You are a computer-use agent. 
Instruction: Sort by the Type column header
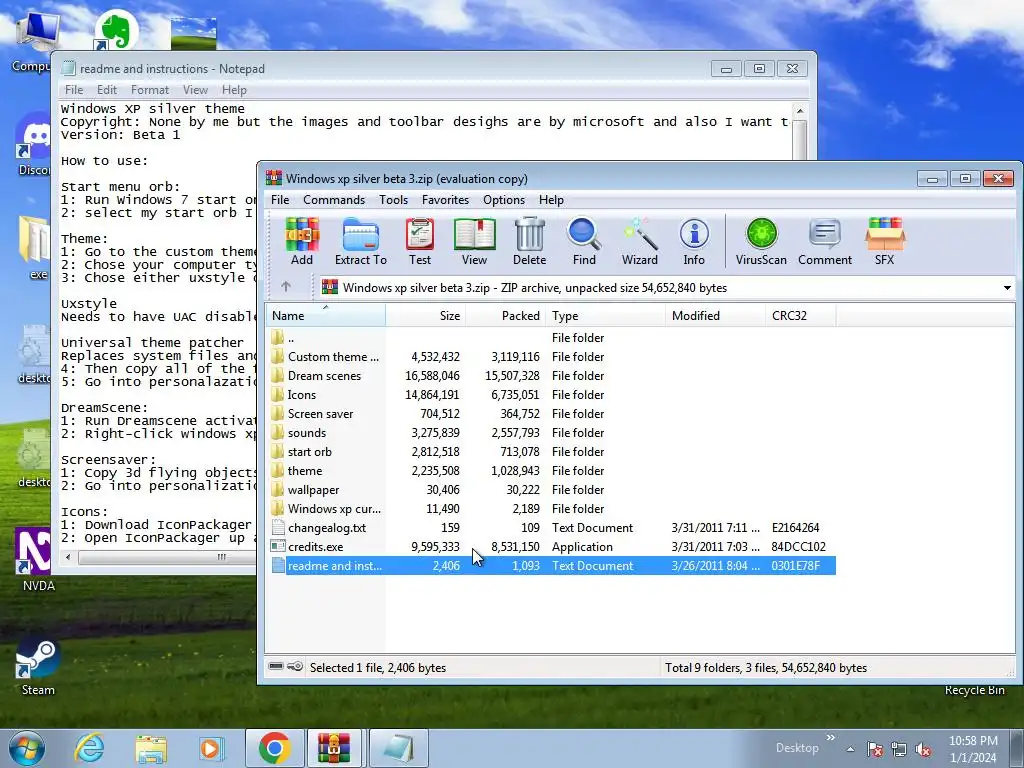[x=605, y=315]
